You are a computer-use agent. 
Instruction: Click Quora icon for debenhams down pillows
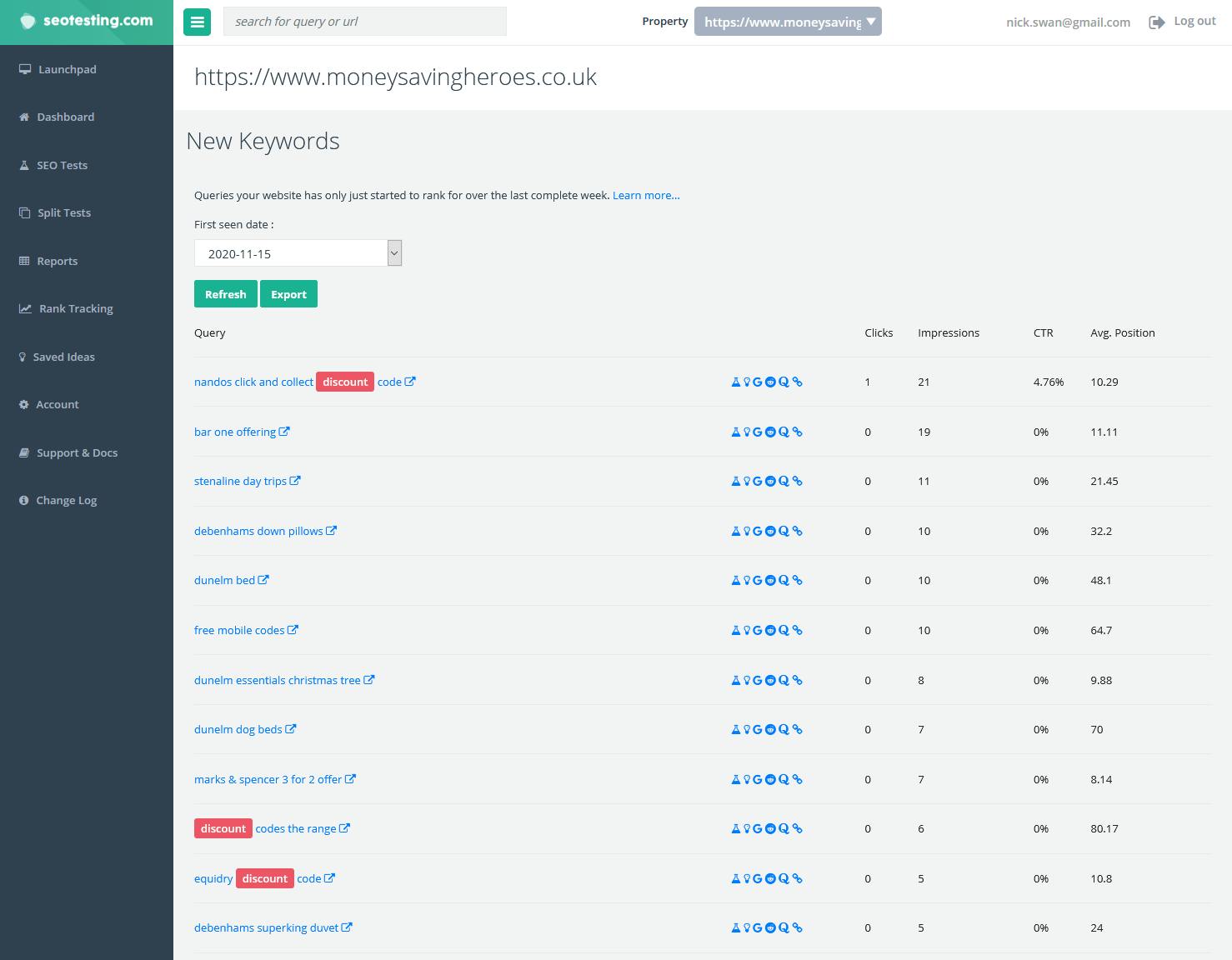pos(784,531)
